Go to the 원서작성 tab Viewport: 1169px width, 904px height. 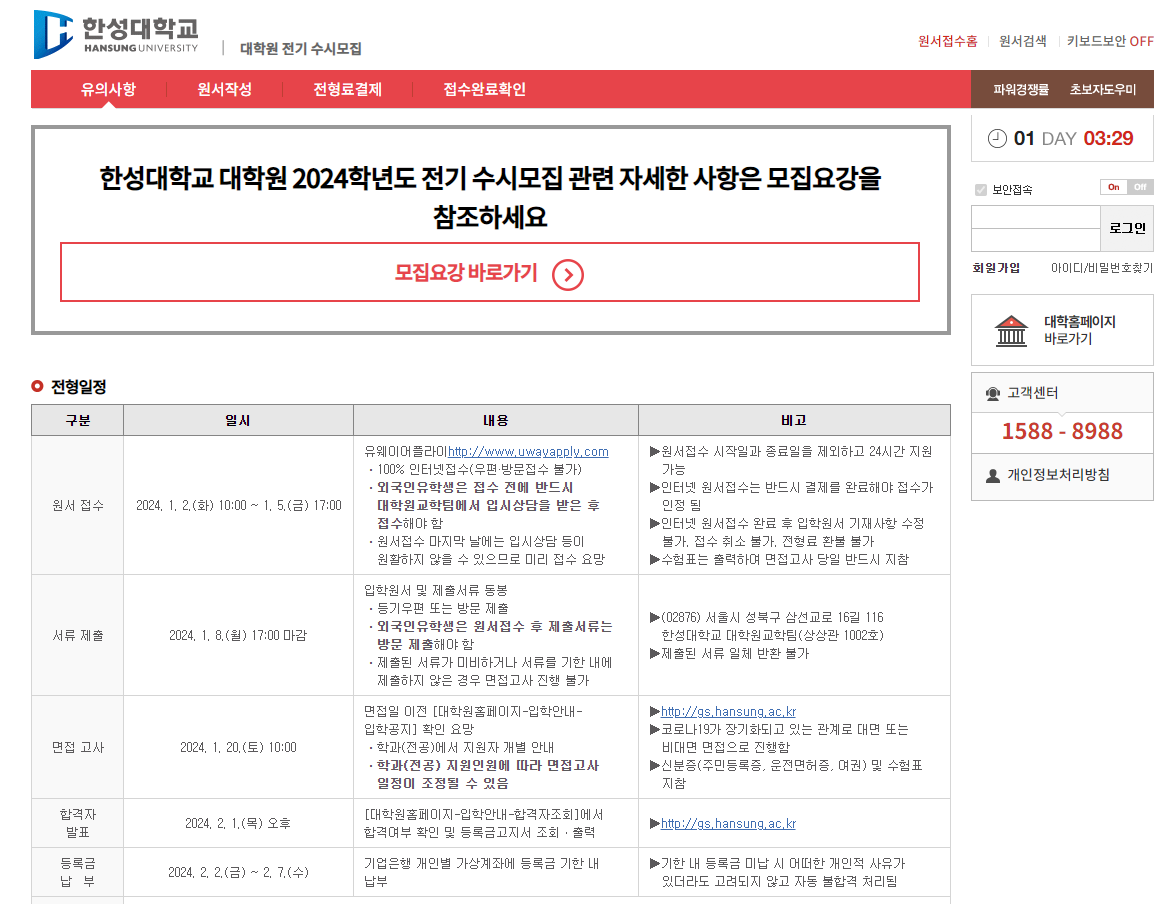coord(224,89)
